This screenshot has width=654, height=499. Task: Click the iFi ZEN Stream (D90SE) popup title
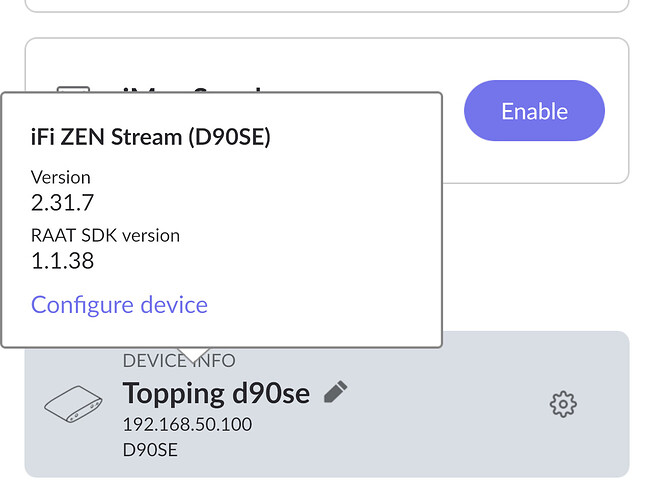[151, 136]
